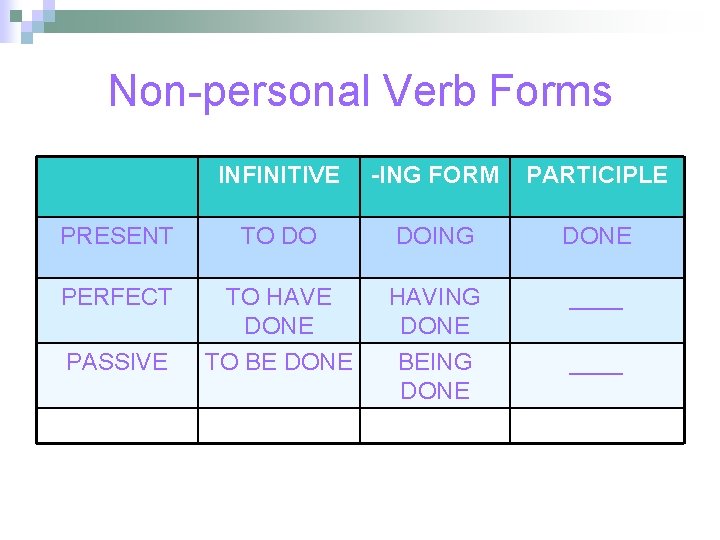This screenshot has height=540, width=720.
Task: Select the -ING FORM column header
Action: [434, 175]
